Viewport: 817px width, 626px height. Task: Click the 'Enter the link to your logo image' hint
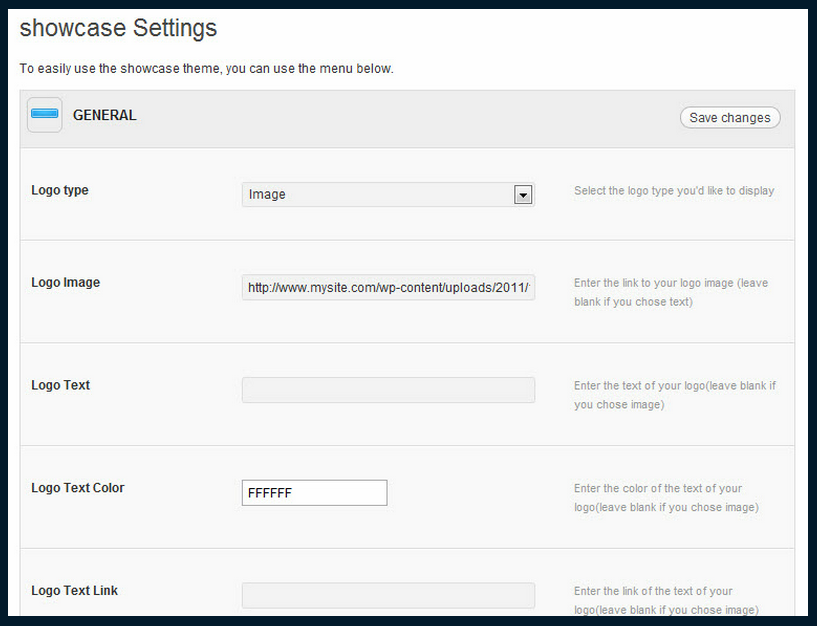point(671,292)
